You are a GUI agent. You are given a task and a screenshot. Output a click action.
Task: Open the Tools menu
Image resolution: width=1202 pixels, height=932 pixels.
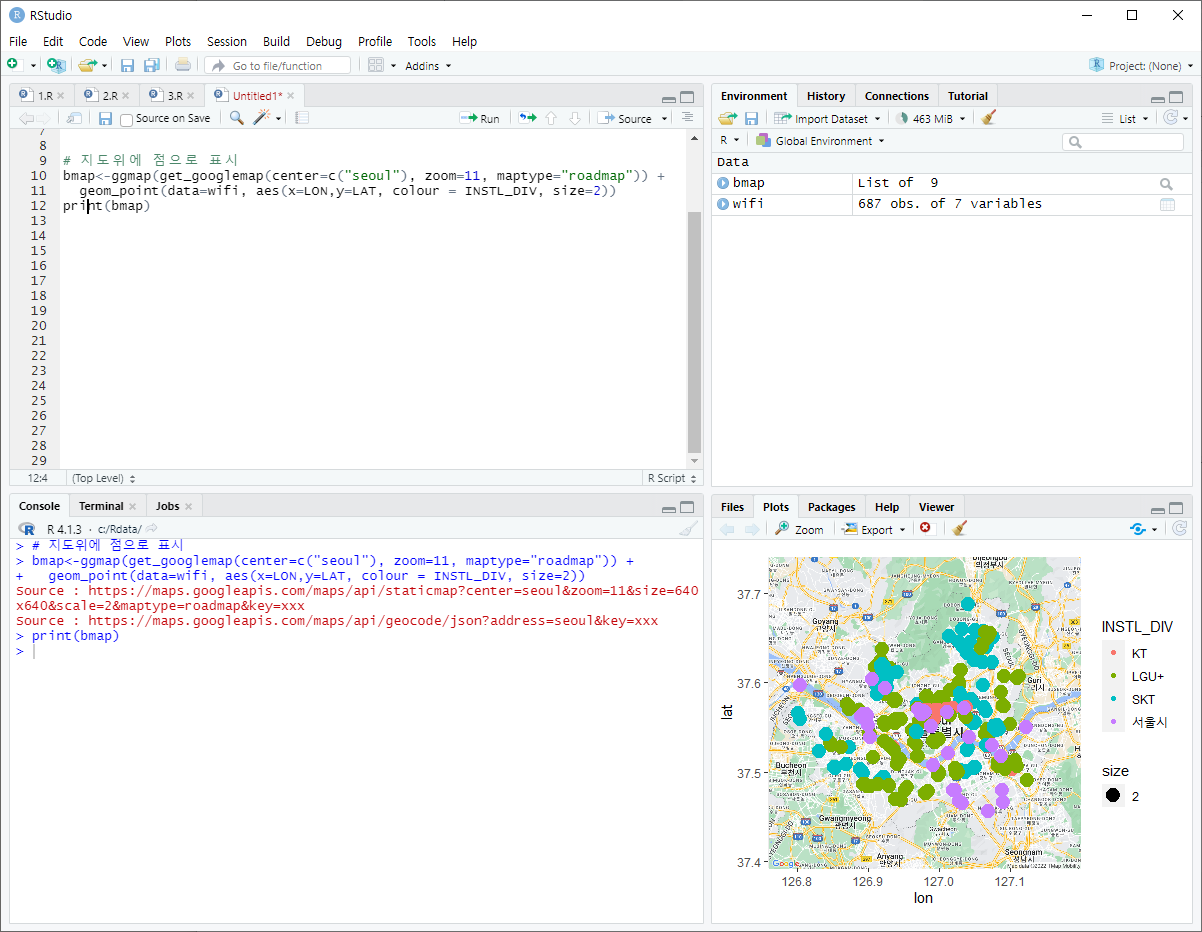[x=422, y=42]
